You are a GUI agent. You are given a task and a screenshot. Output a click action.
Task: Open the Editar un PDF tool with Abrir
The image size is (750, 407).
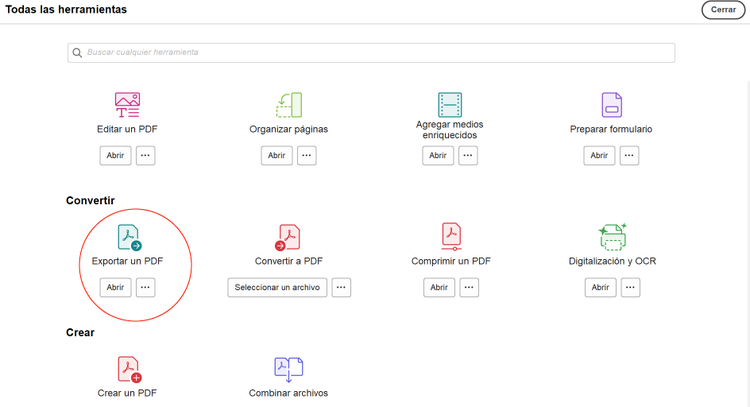click(115, 155)
